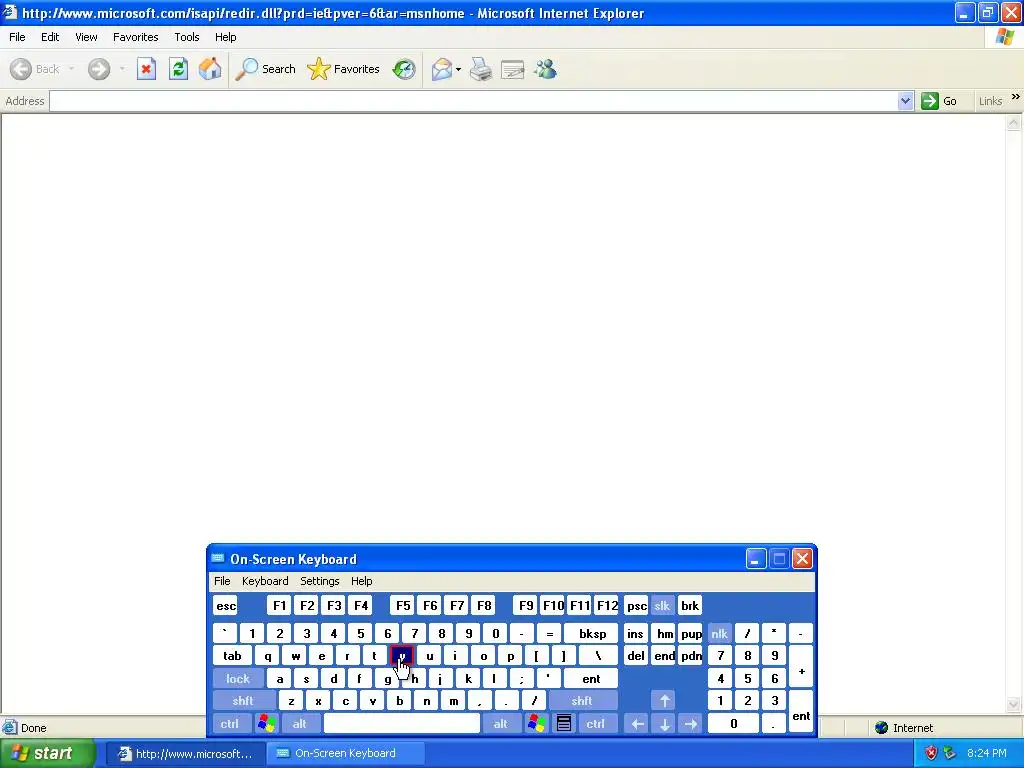The height and width of the screenshot is (768, 1024).
Task: Toggle the left shft key
Action: (243, 701)
